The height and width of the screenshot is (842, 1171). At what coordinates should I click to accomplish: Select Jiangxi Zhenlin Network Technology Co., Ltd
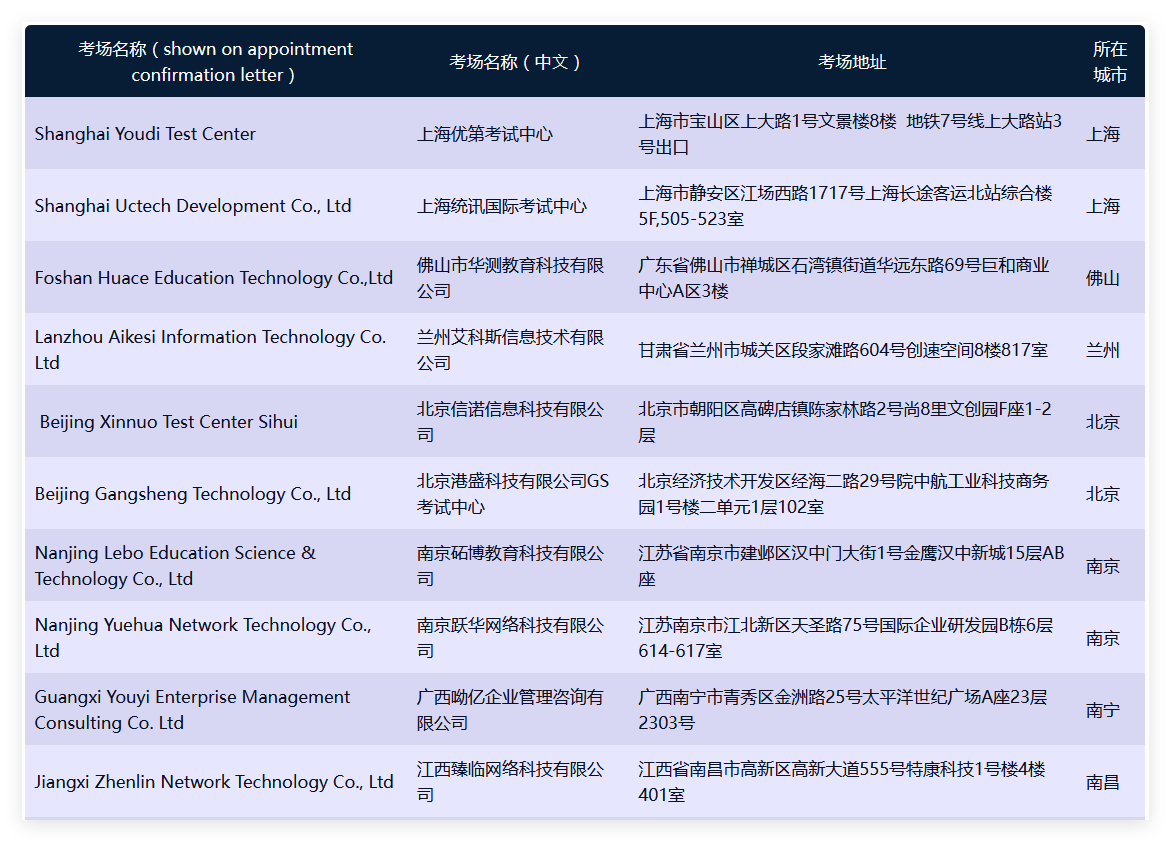[214, 781]
